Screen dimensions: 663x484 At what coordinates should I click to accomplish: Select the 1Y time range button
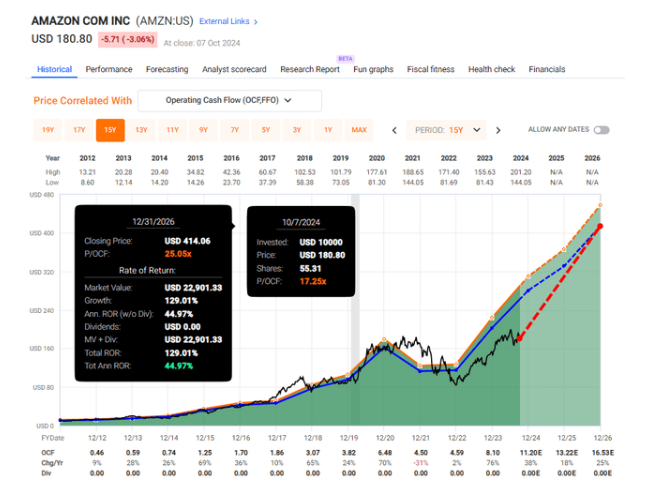pyautogui.click(x=328, y=130)
